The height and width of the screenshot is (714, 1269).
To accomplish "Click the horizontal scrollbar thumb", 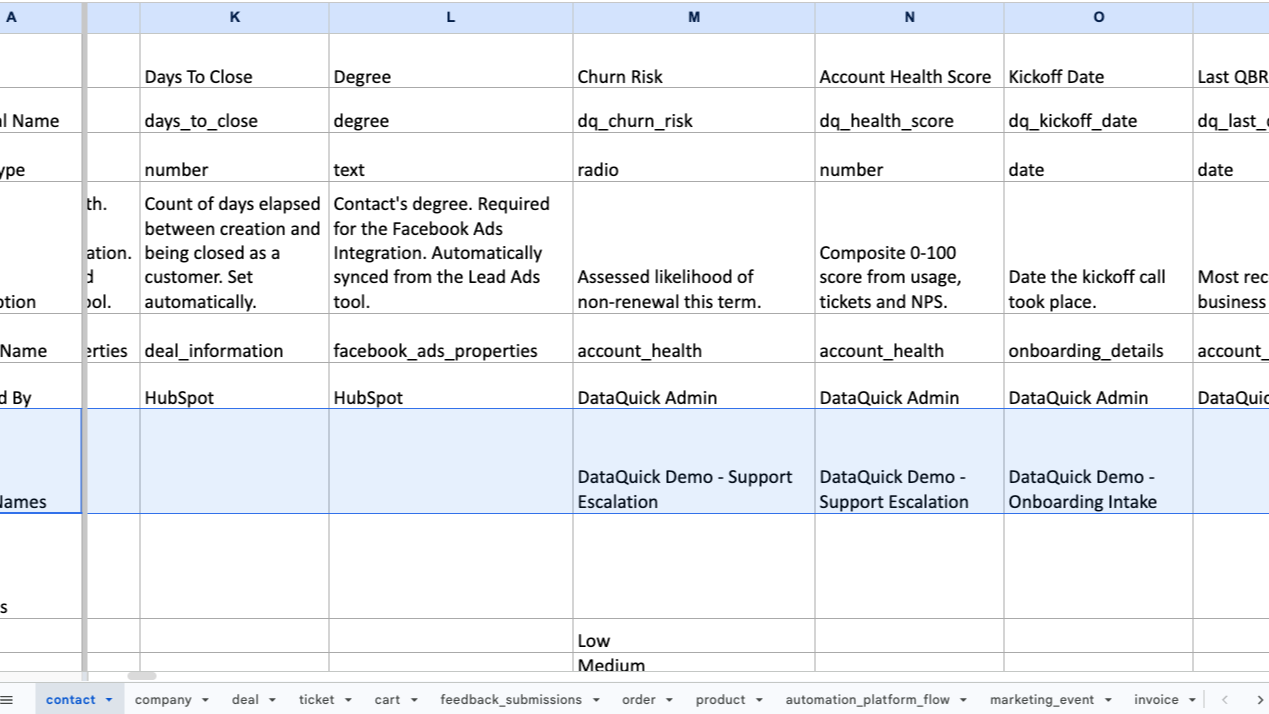I will 142,677.
